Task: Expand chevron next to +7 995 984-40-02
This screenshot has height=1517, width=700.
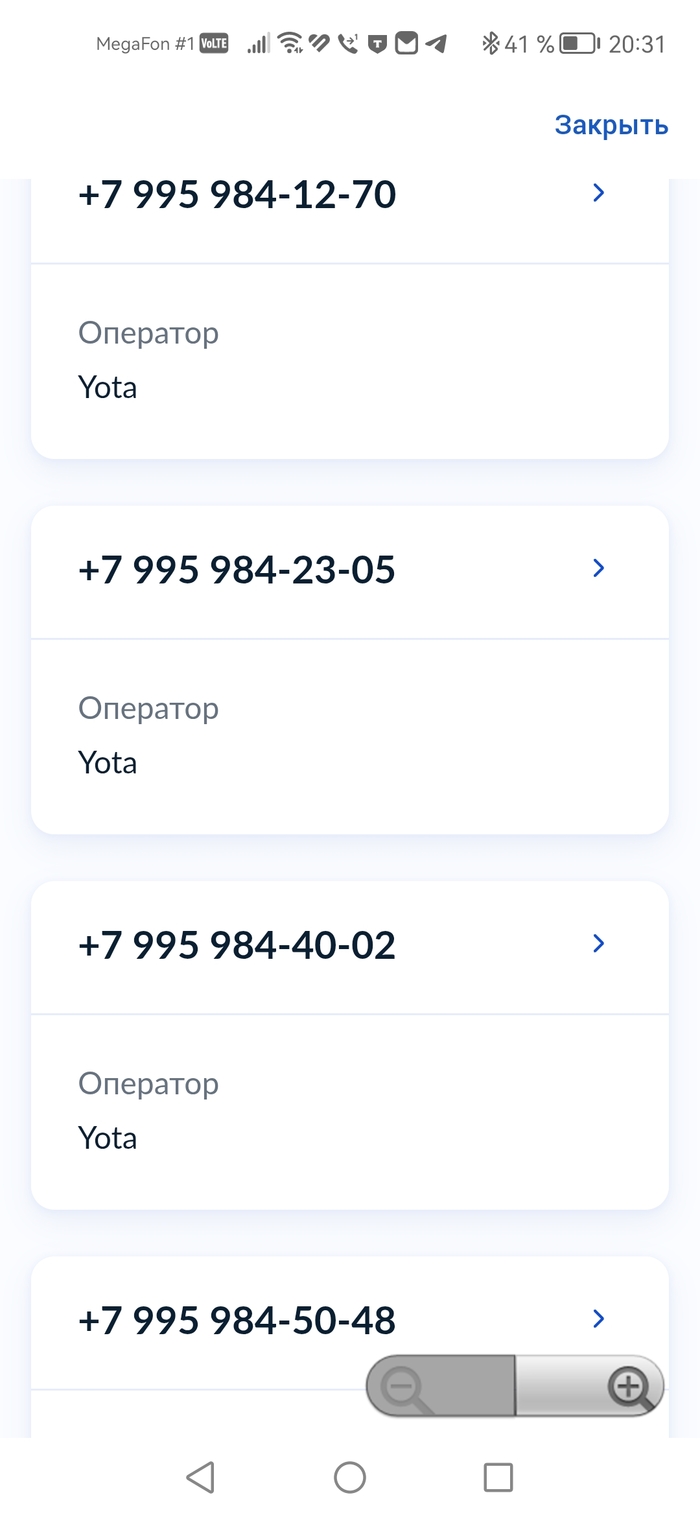Action: click(x=599, y=943)
